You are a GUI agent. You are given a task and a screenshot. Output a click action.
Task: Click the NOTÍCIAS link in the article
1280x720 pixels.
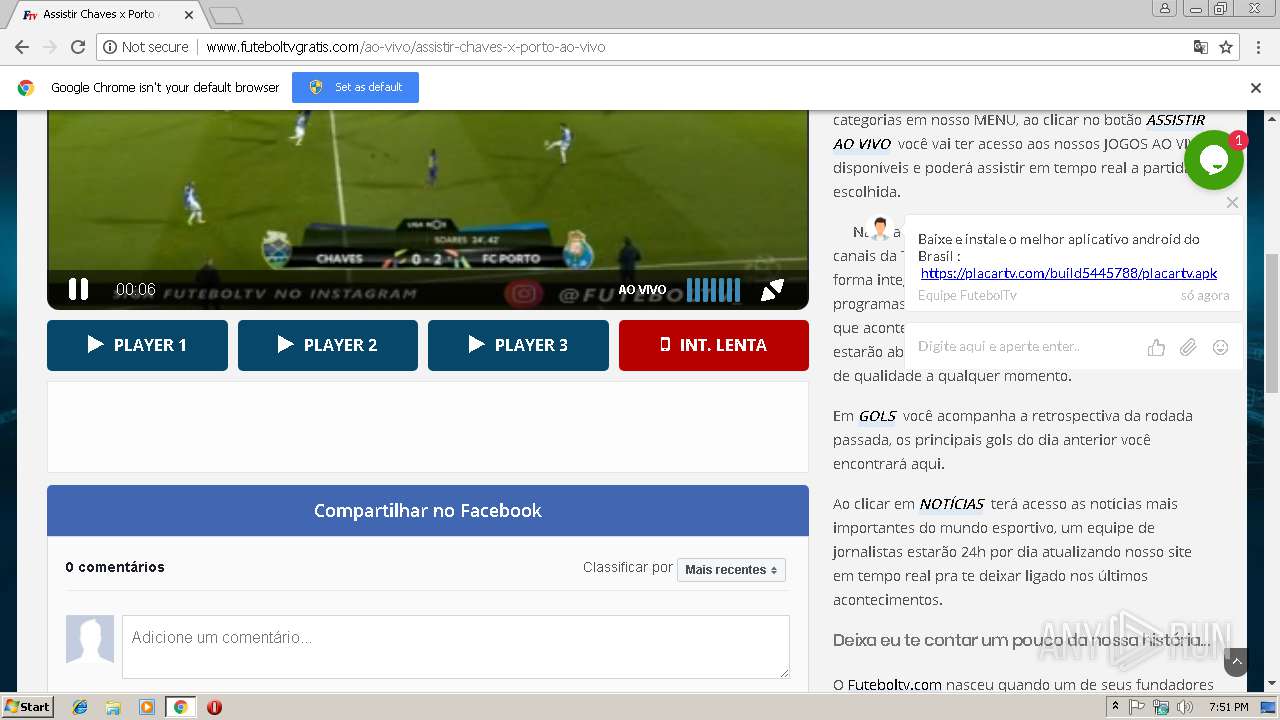point(952,504)
